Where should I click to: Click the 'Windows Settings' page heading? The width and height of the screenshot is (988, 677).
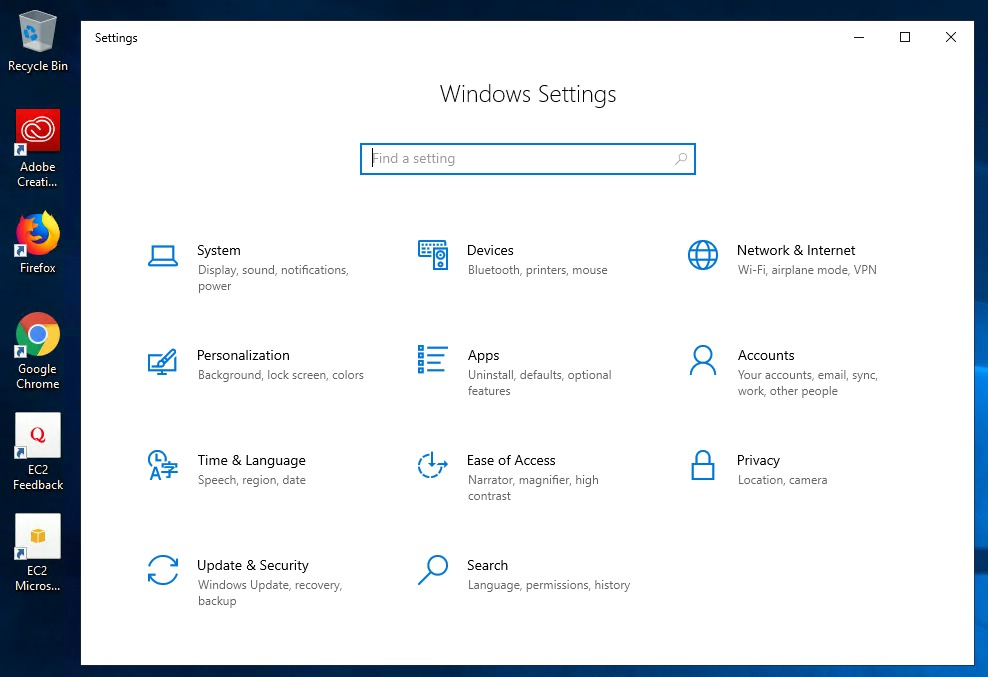[528, 94]
